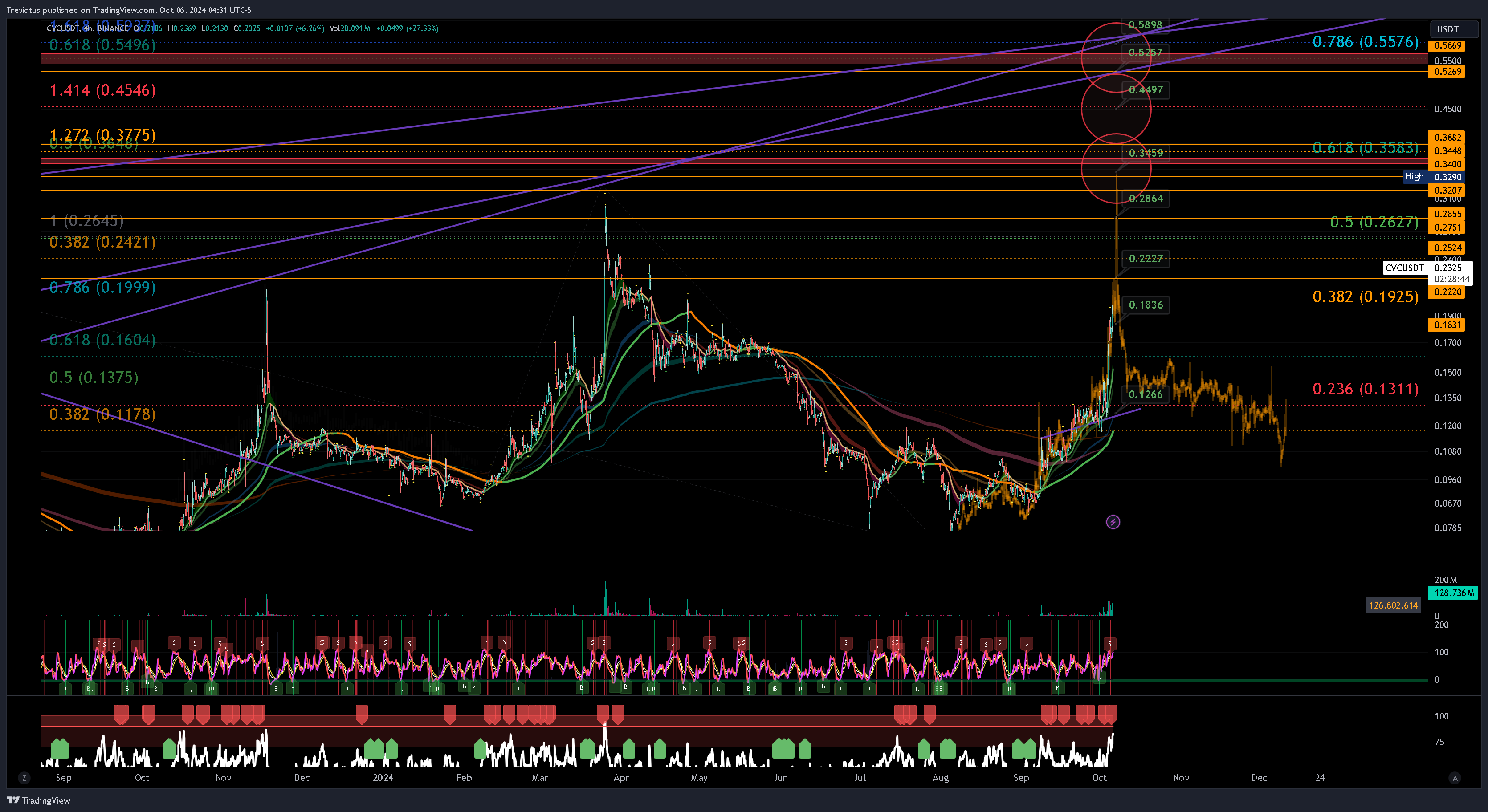Click the 126,802,614 volume value
Image resolution: width=1488 pixels, height=812 pixels.
click(x=1393, y=605)
